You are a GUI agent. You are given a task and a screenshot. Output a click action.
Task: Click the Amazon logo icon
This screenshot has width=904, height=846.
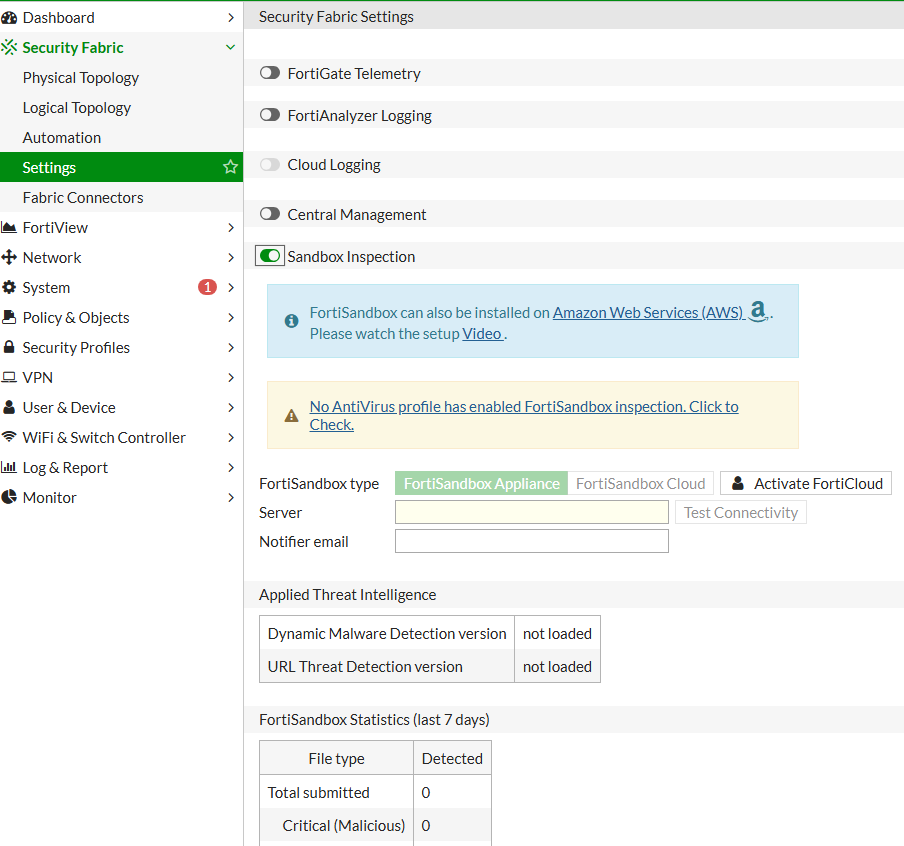click(x=759, y=311)
